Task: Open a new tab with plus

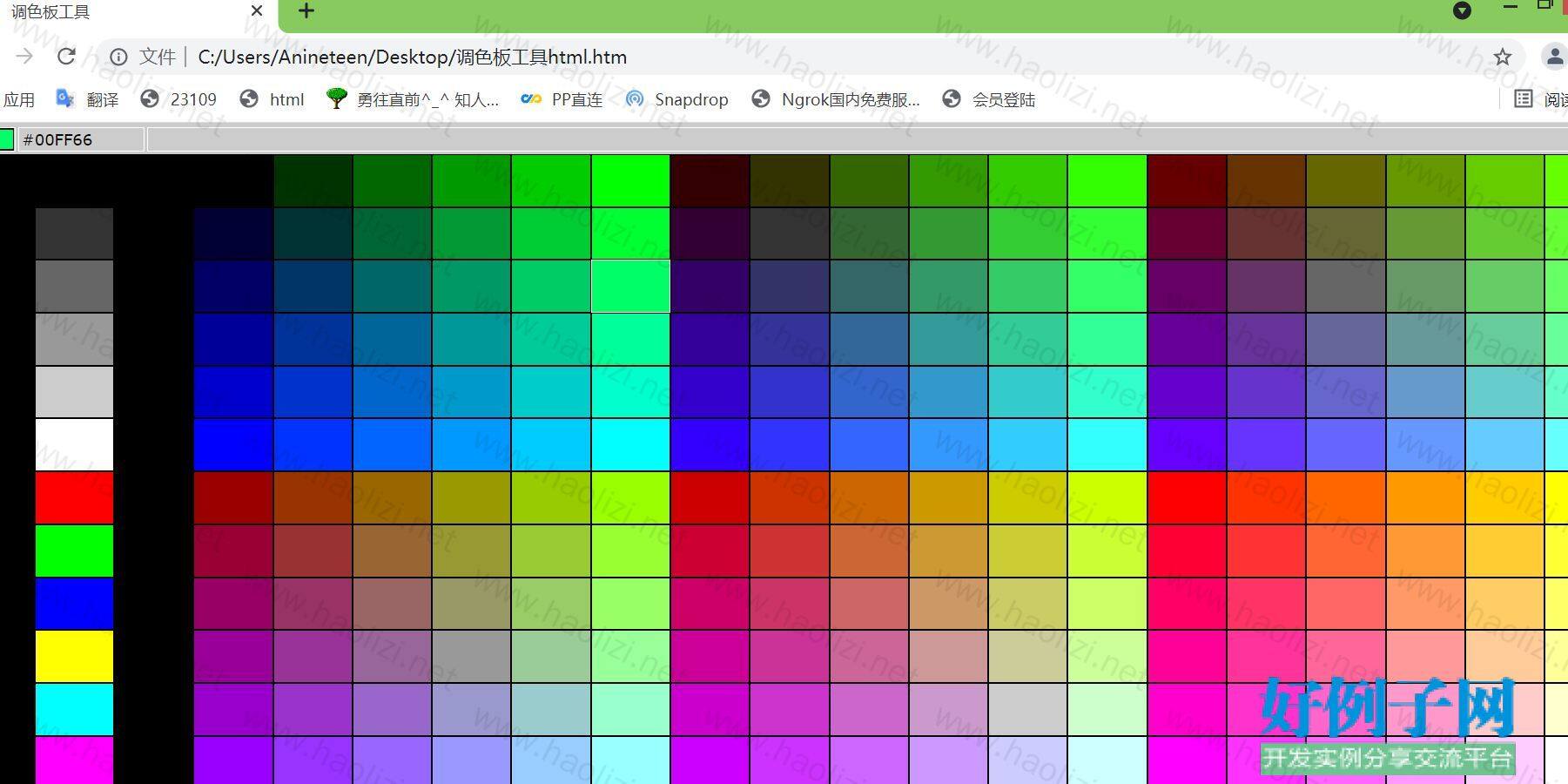Action: tap(306, 11)
